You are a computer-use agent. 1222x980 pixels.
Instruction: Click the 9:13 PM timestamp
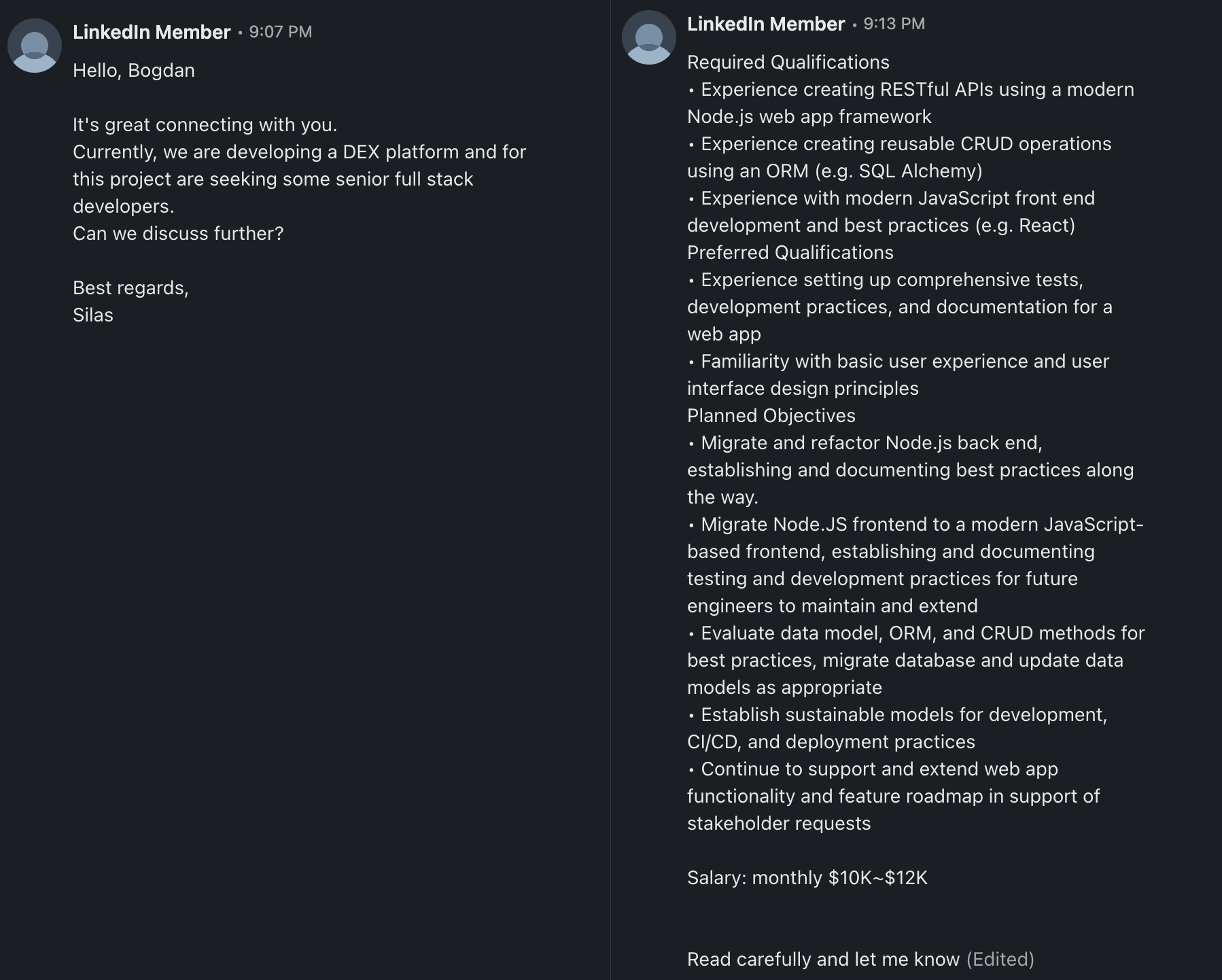894,24
